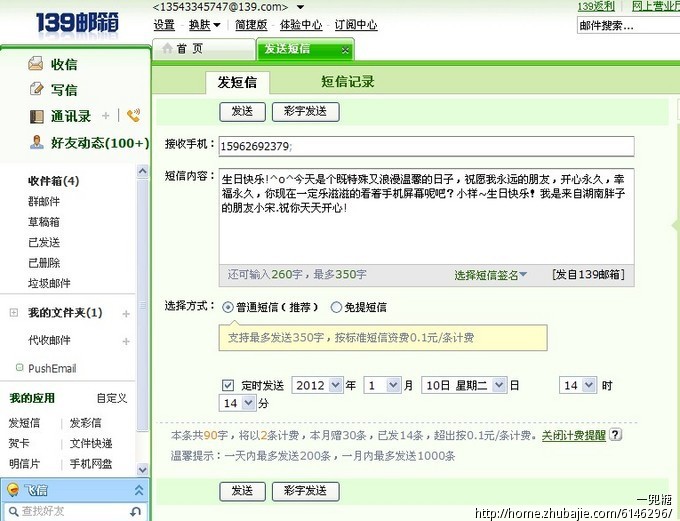Open the day dropdown 10日 星期二
The height and width of the screenshot is (521, 680).
[499, 385]
